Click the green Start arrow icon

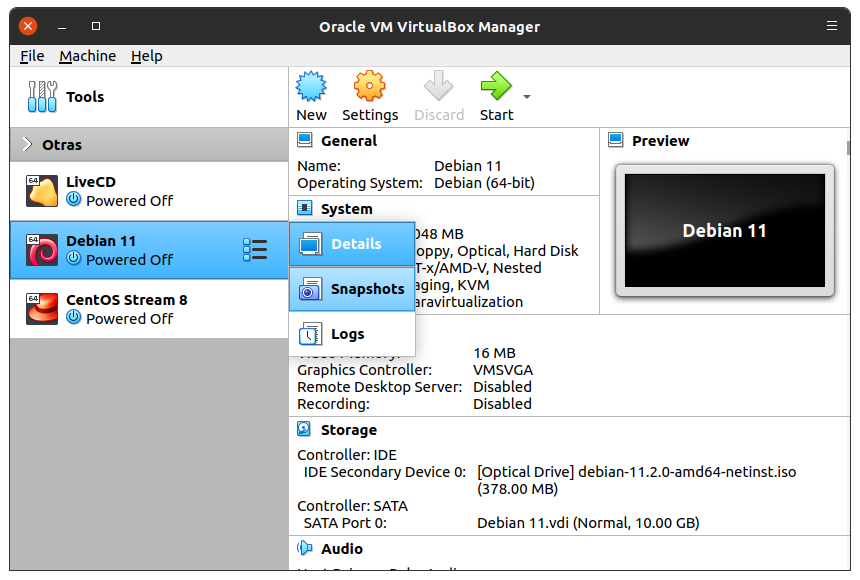tap(496, 88)
